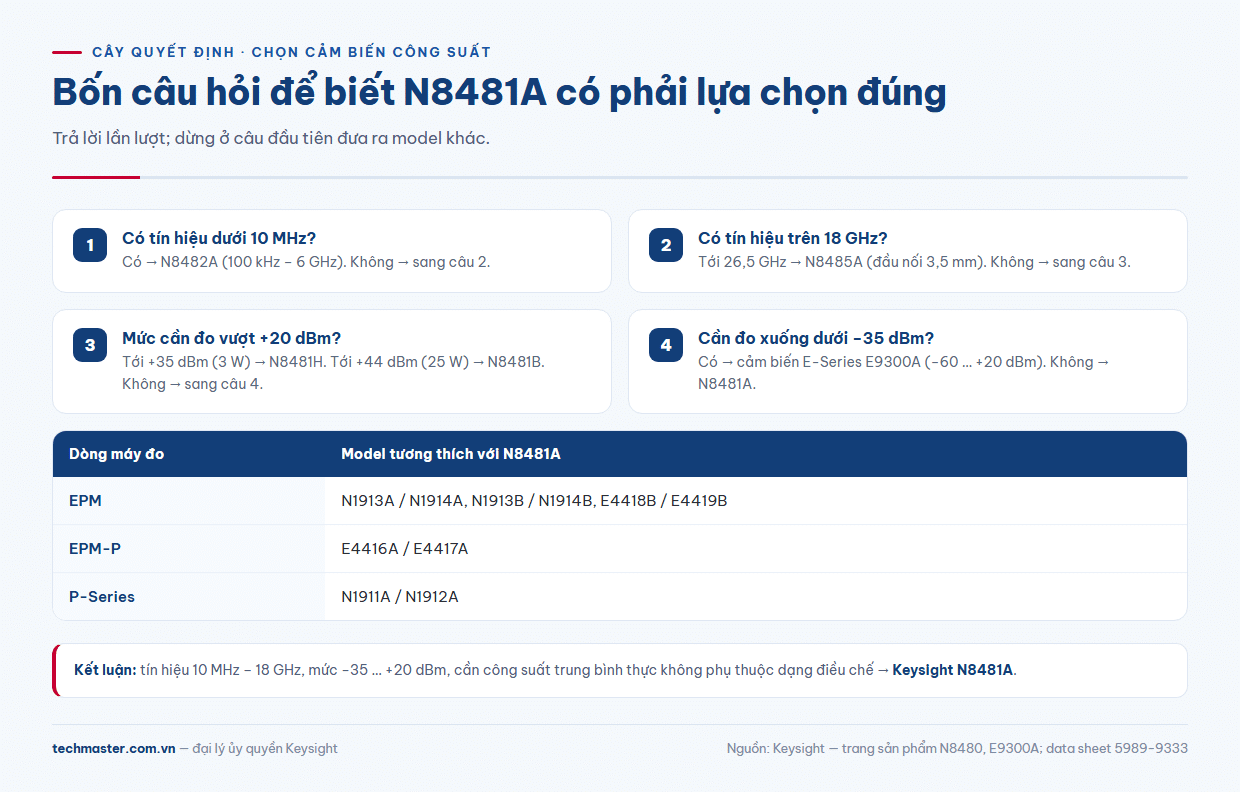Select the "EPM" row label in the table
The image size is (1240, 792).
click(85, 500)
